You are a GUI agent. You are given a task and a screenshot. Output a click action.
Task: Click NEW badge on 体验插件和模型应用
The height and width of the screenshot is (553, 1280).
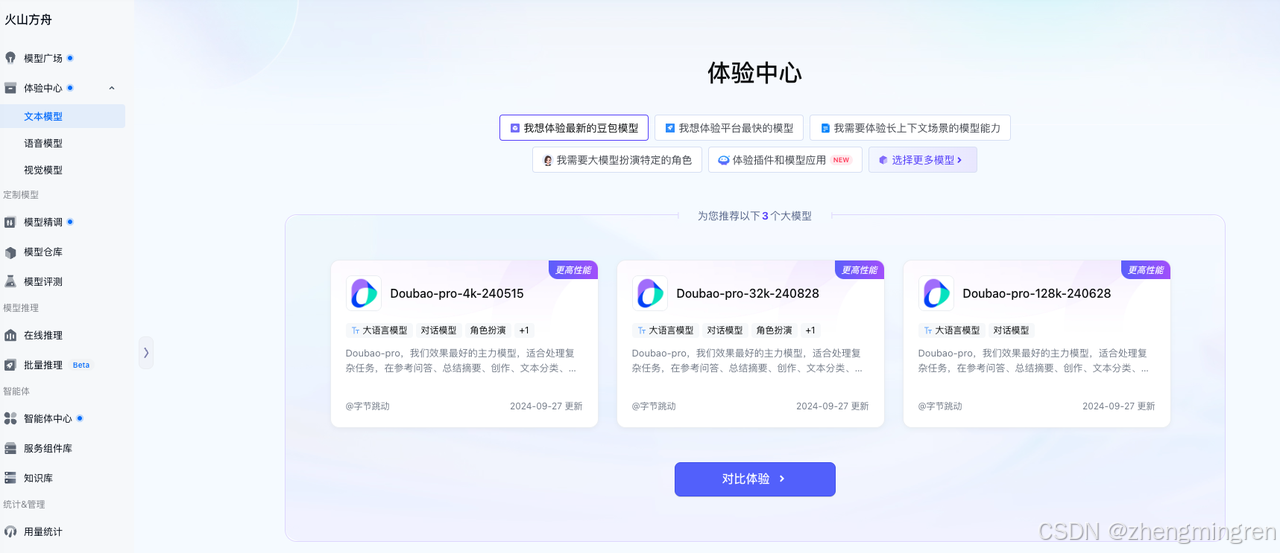point(841,160)
